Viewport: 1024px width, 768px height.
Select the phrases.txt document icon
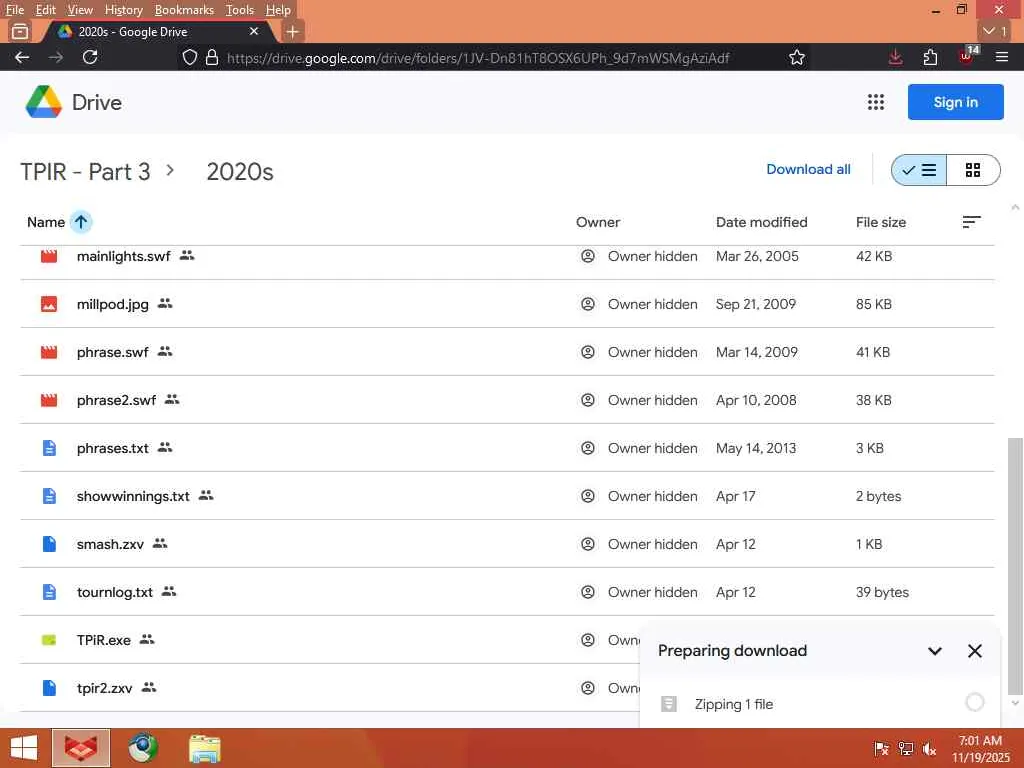click(49, 448)
